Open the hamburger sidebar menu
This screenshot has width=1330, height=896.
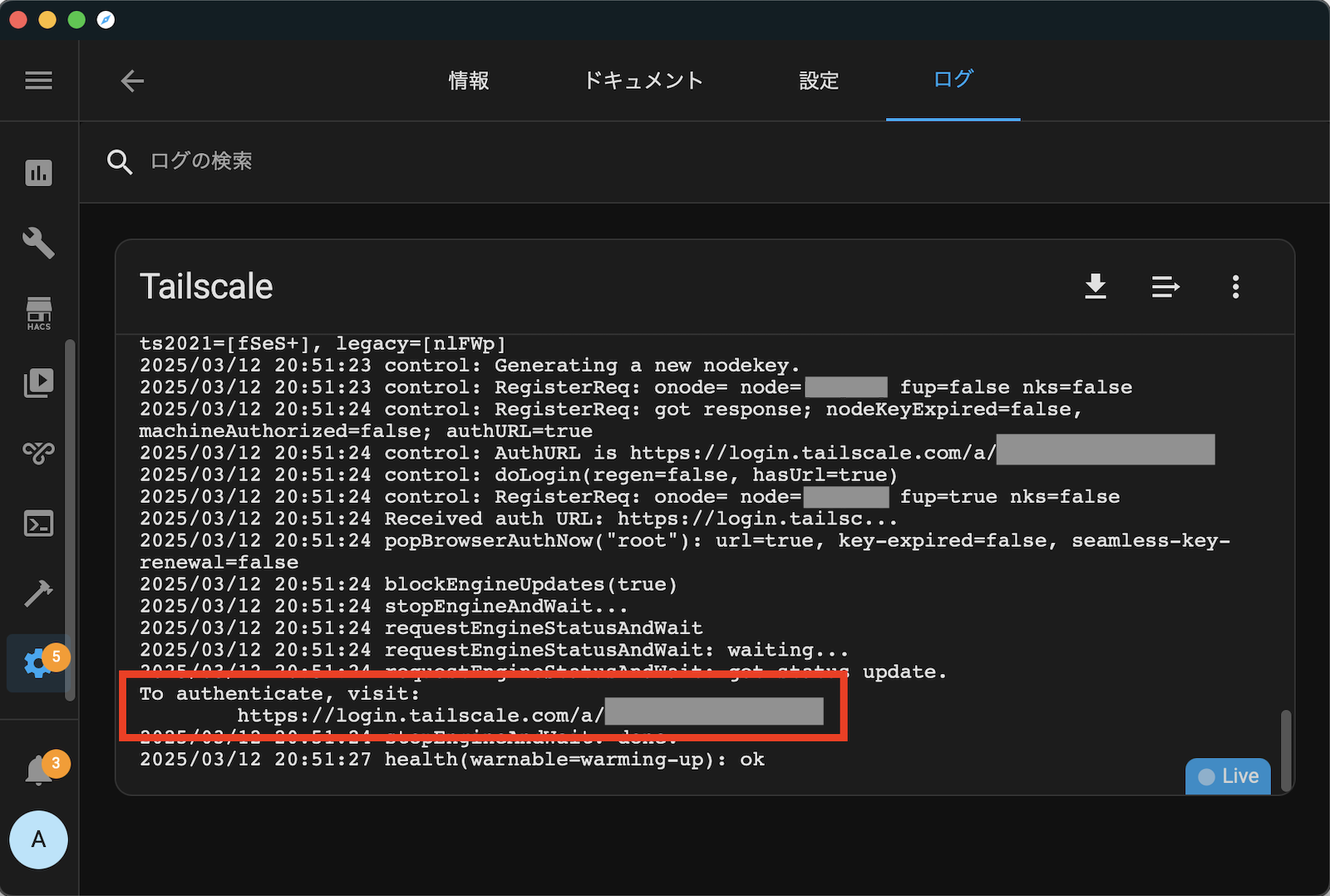coord(38,81)
